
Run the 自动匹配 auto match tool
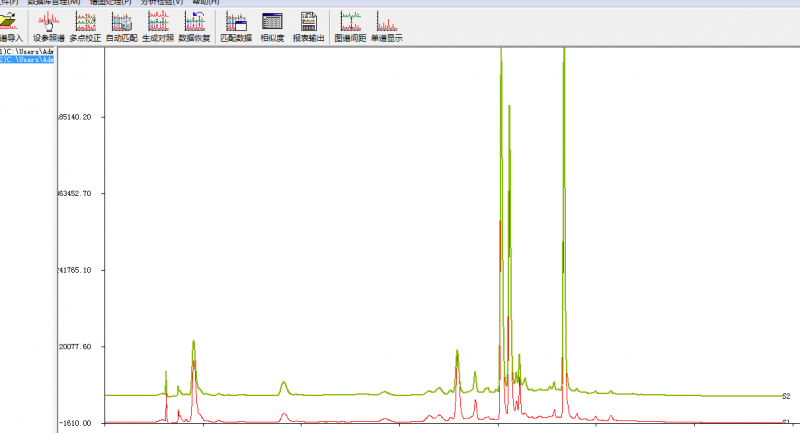tap(121, 27)
